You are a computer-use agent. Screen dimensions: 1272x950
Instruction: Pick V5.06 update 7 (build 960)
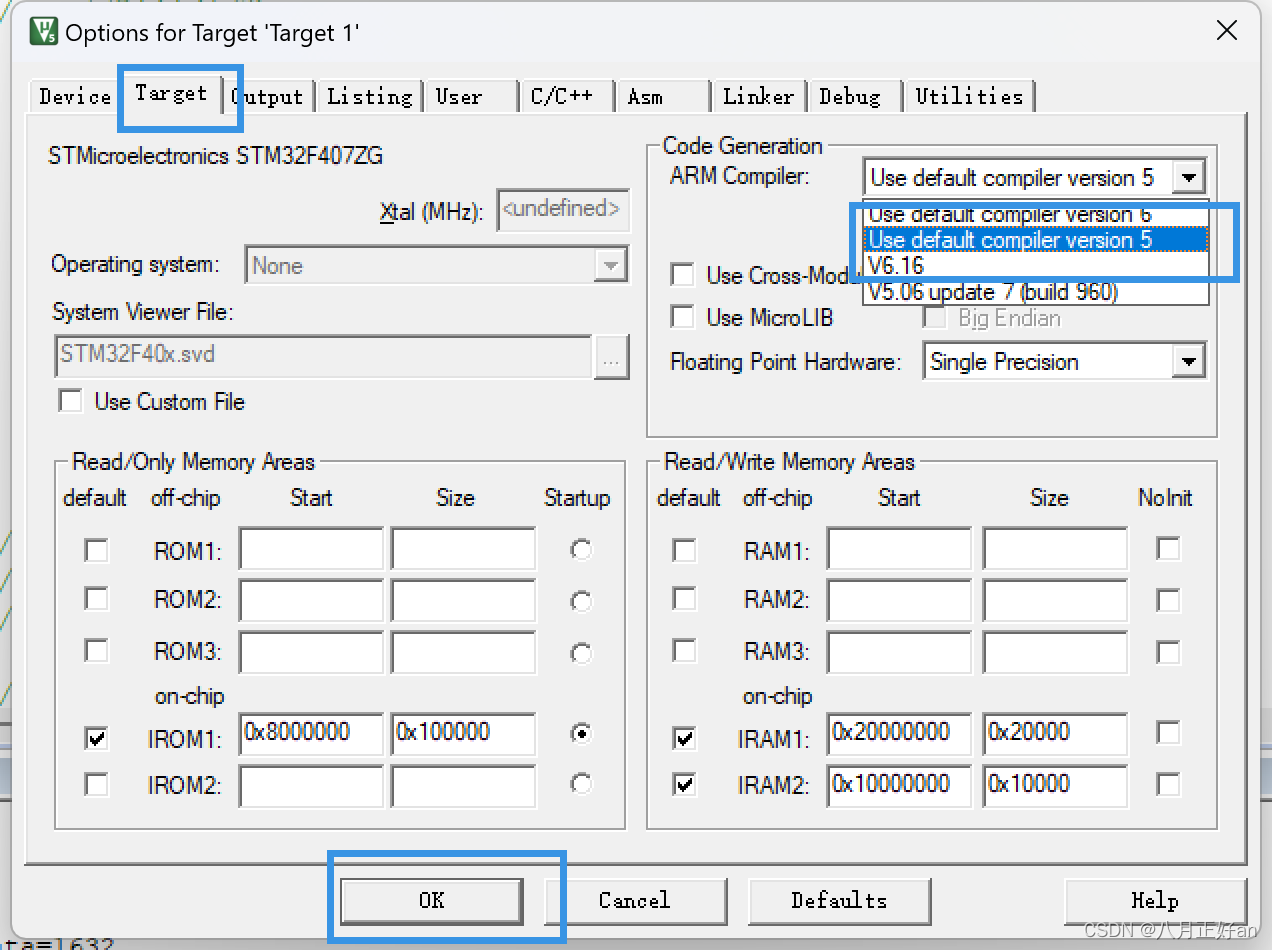1035,292
